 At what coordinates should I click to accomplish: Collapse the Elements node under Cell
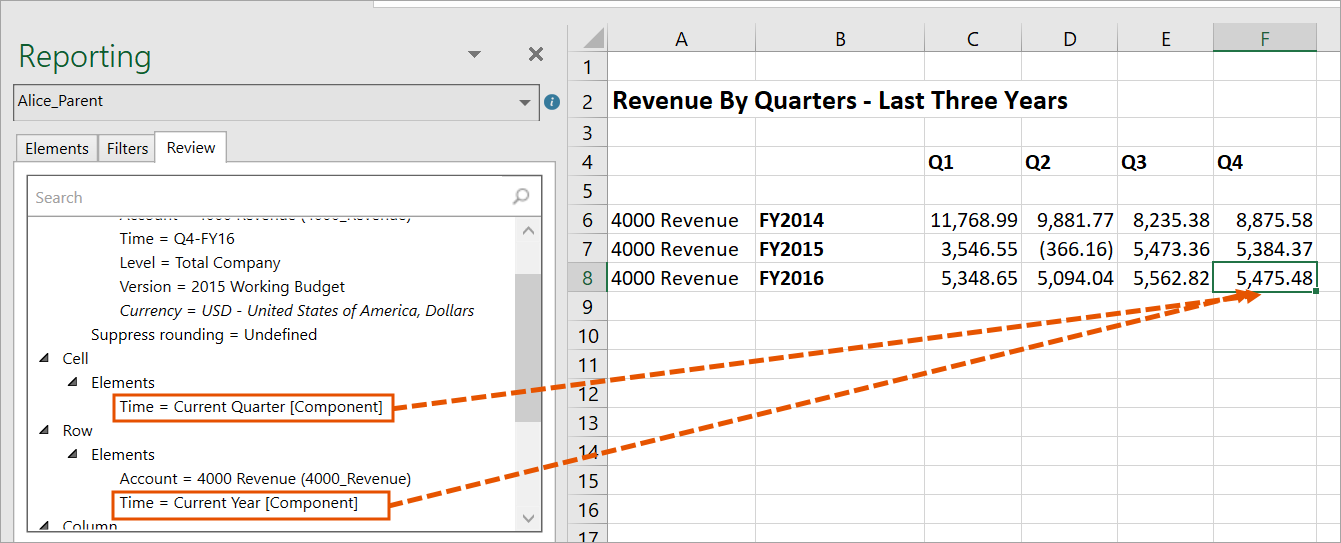(73, 383)
